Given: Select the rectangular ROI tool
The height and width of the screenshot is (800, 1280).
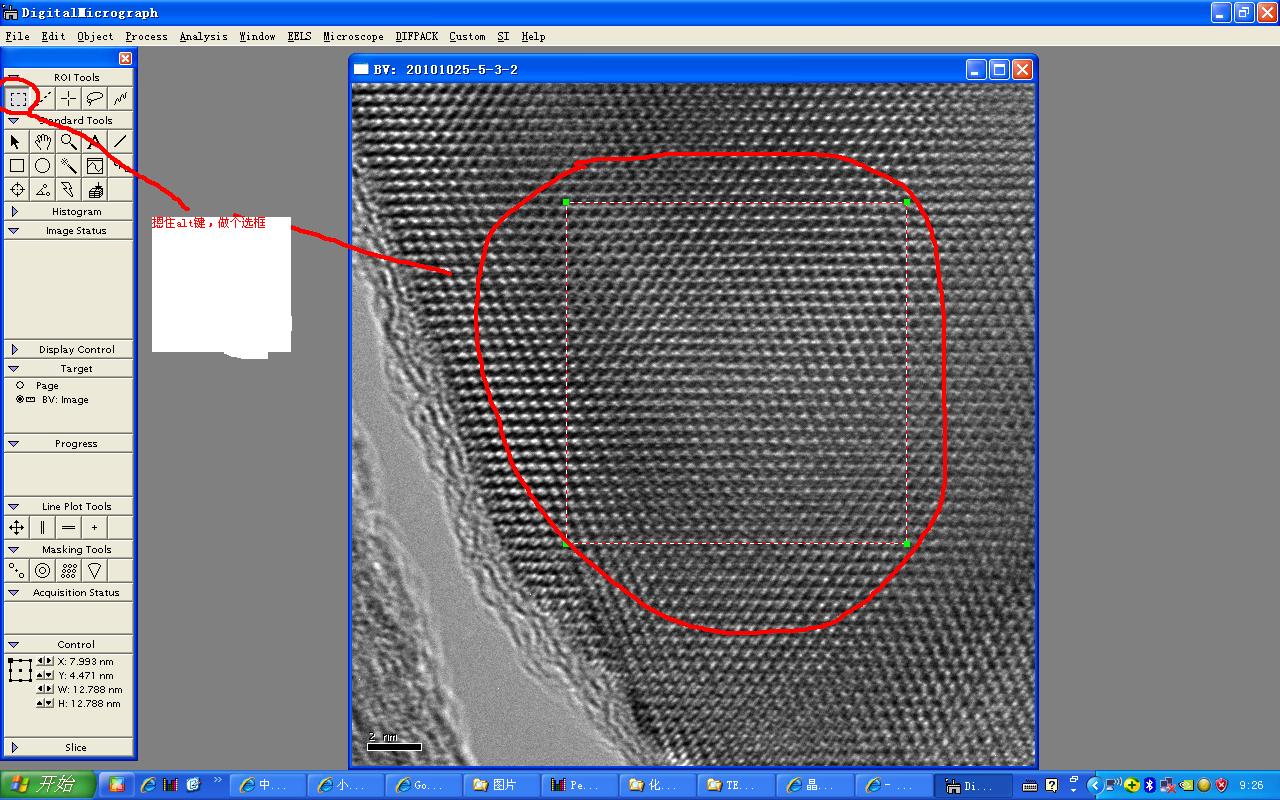Looking at the screenshot, I should coord(18,98).
